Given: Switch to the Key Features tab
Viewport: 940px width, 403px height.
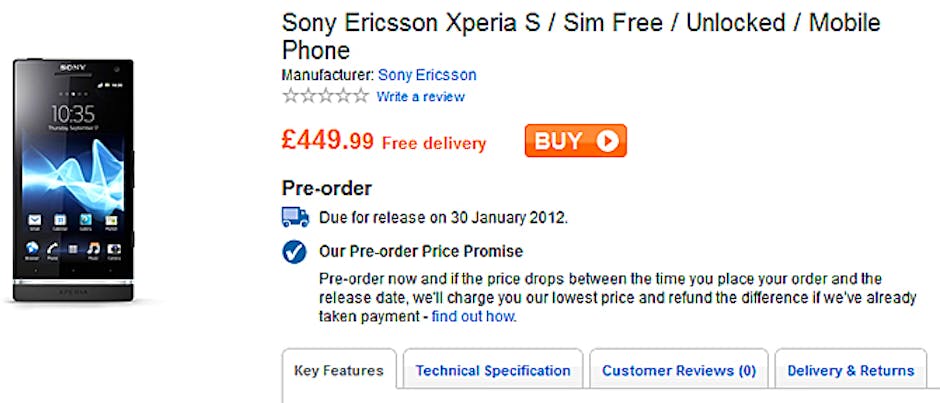Looking at the screenshot, I should (x=339, y=371).
